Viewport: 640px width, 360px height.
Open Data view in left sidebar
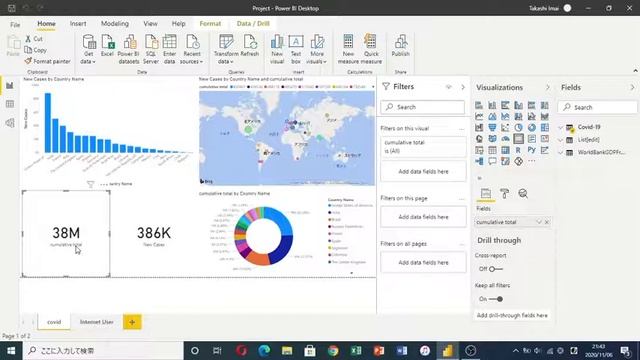[x=10, y=104]
